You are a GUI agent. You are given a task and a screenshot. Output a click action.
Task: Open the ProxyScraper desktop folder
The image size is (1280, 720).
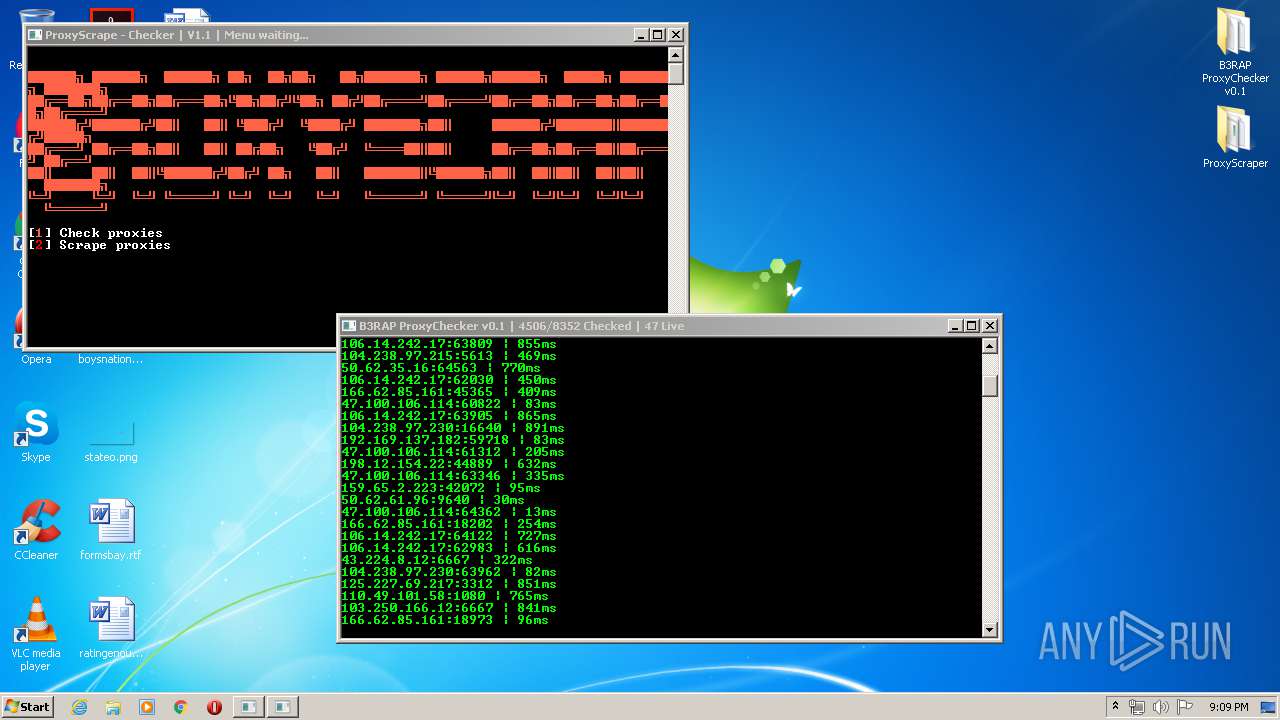click(x=1235, y=137)
